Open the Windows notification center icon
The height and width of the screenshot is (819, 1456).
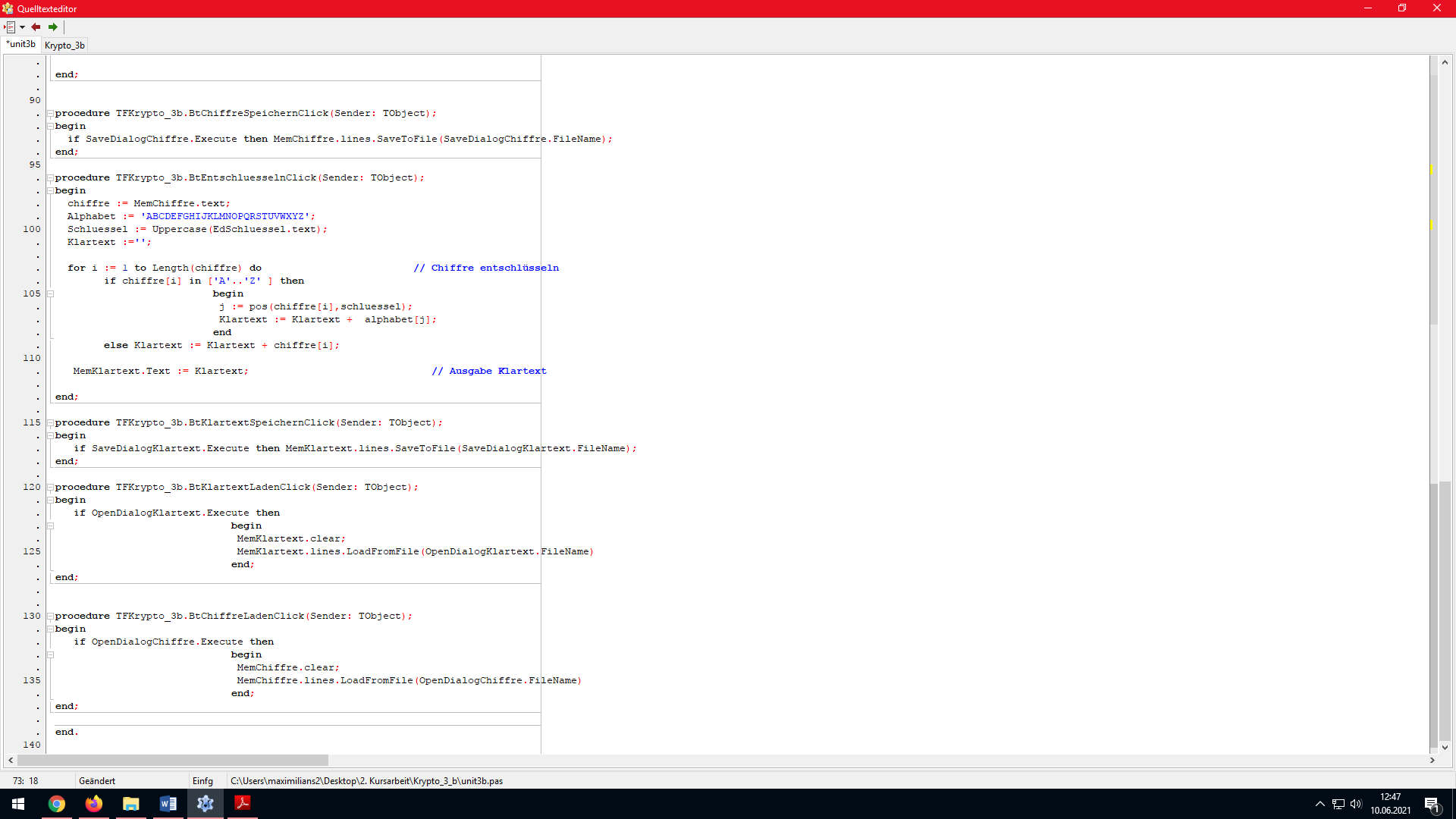point(1432,804)
